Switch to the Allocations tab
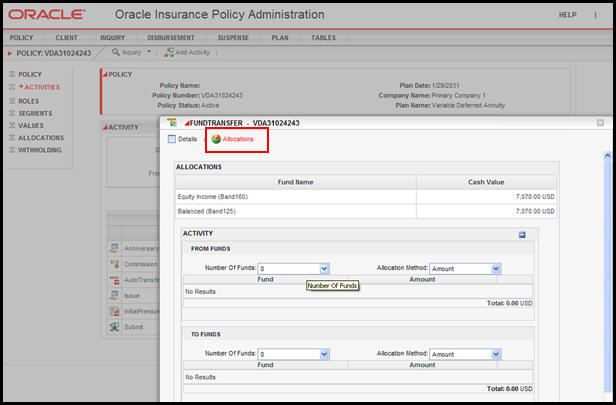Viewport: 616px width, 405px height. pyautogui.click(x=233, y=139)
